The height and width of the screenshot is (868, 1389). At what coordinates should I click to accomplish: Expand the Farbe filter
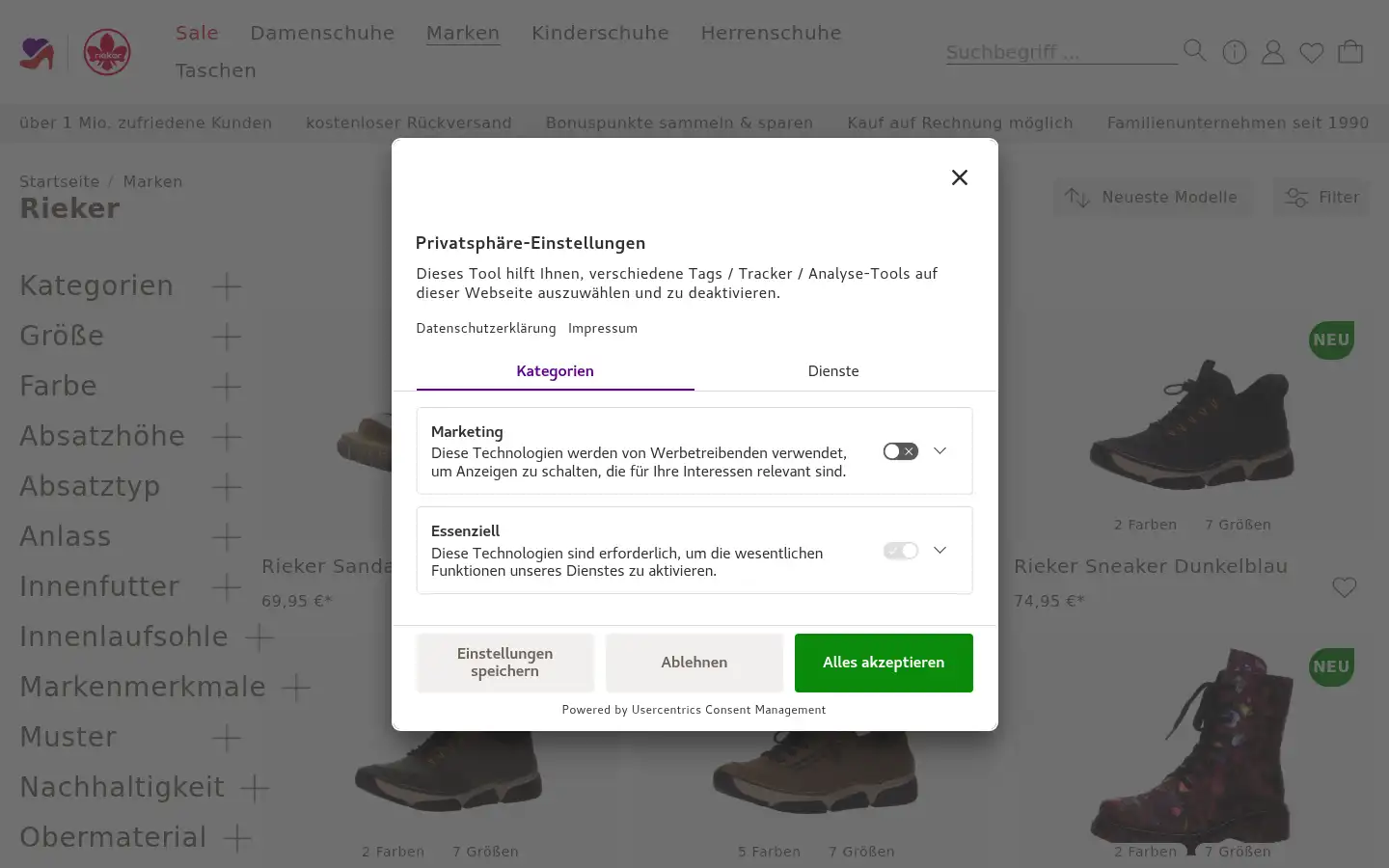[x=227, y=387]
